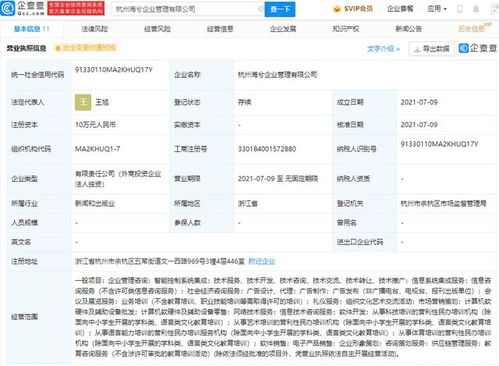Clear the search box with the X icon

click(x=260, y=9)
